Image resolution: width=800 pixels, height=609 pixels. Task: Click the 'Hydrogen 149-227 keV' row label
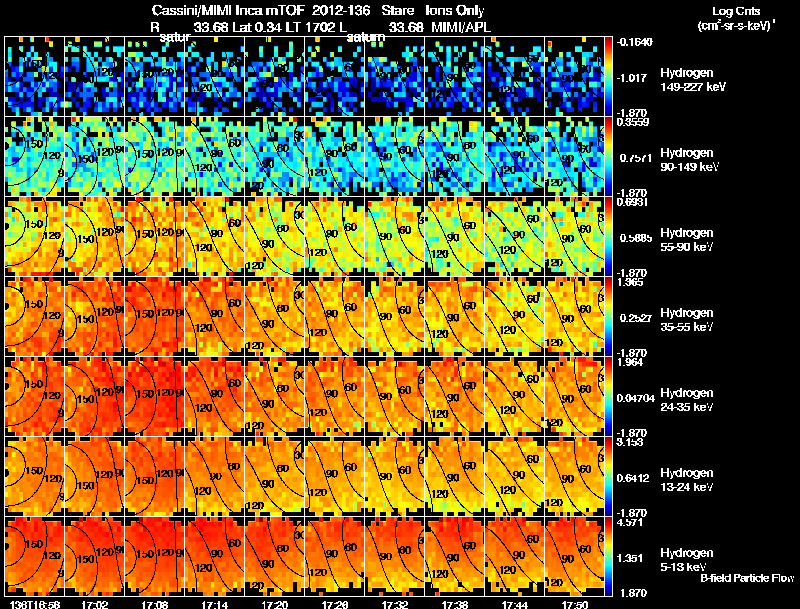pyautogui.click(x=692, y=80)
